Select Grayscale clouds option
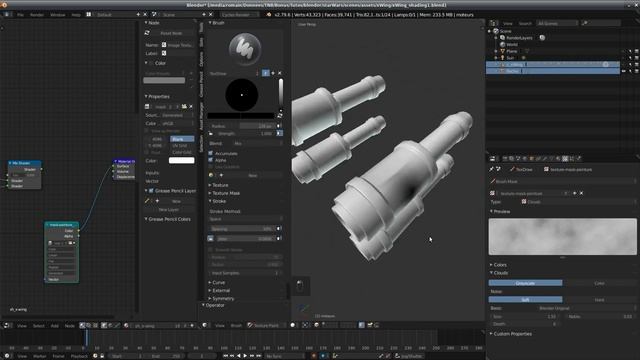Image resolution: width=640 pixels, height=360 pixels. point(525,283)
